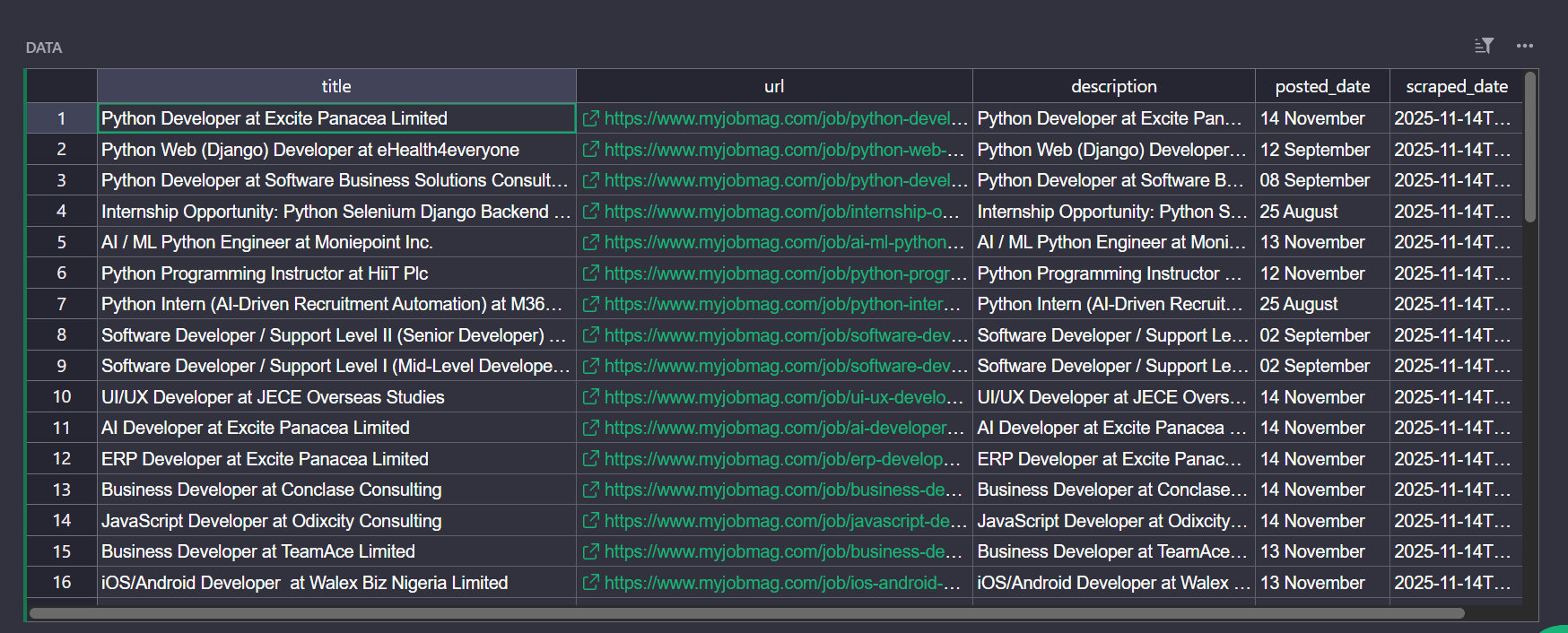The width and height of the screenshot is (1568, 633).
Task: Open the three-dots more options menu
Action: (1525, 46)
